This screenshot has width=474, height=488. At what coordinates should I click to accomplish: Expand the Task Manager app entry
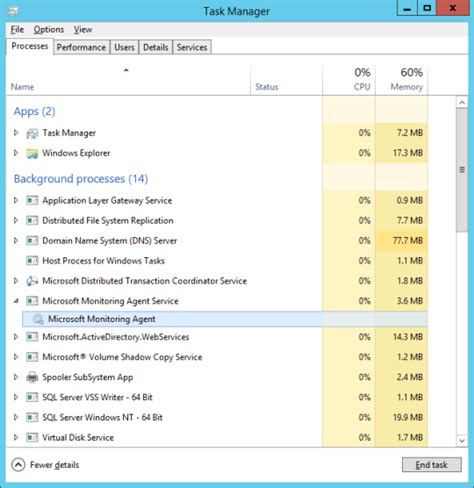pyautogui.click(x=16, y=133)
